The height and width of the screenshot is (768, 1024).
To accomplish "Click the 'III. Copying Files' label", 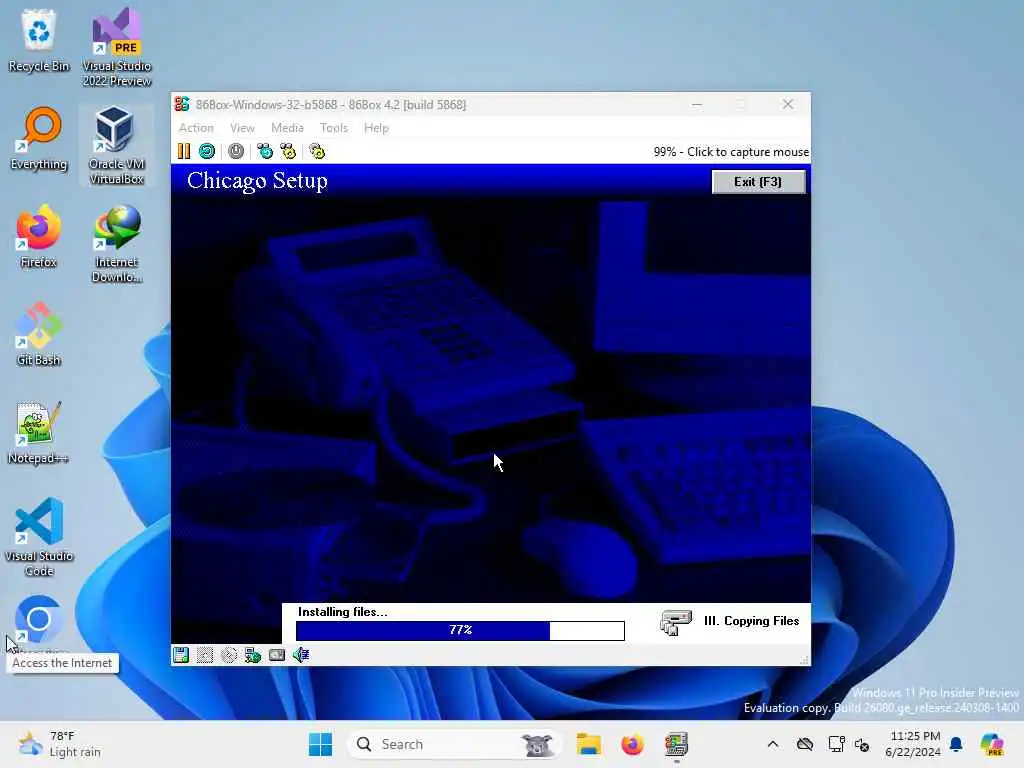I will 751,621.
